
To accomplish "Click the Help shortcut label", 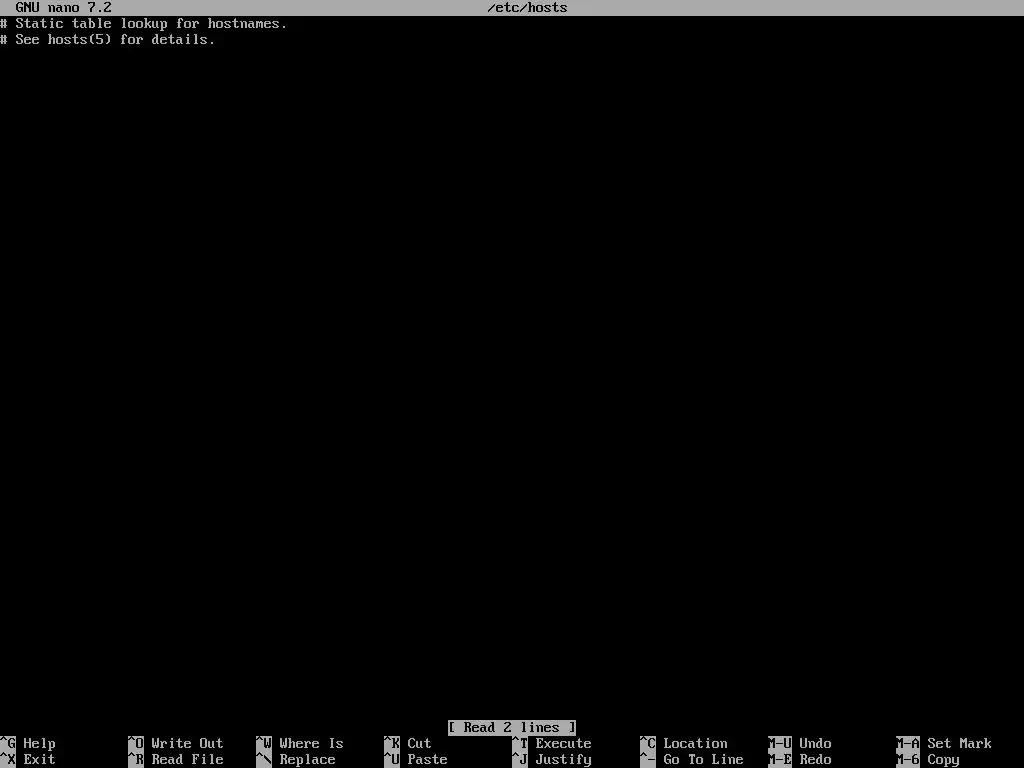I will point(39,743).
